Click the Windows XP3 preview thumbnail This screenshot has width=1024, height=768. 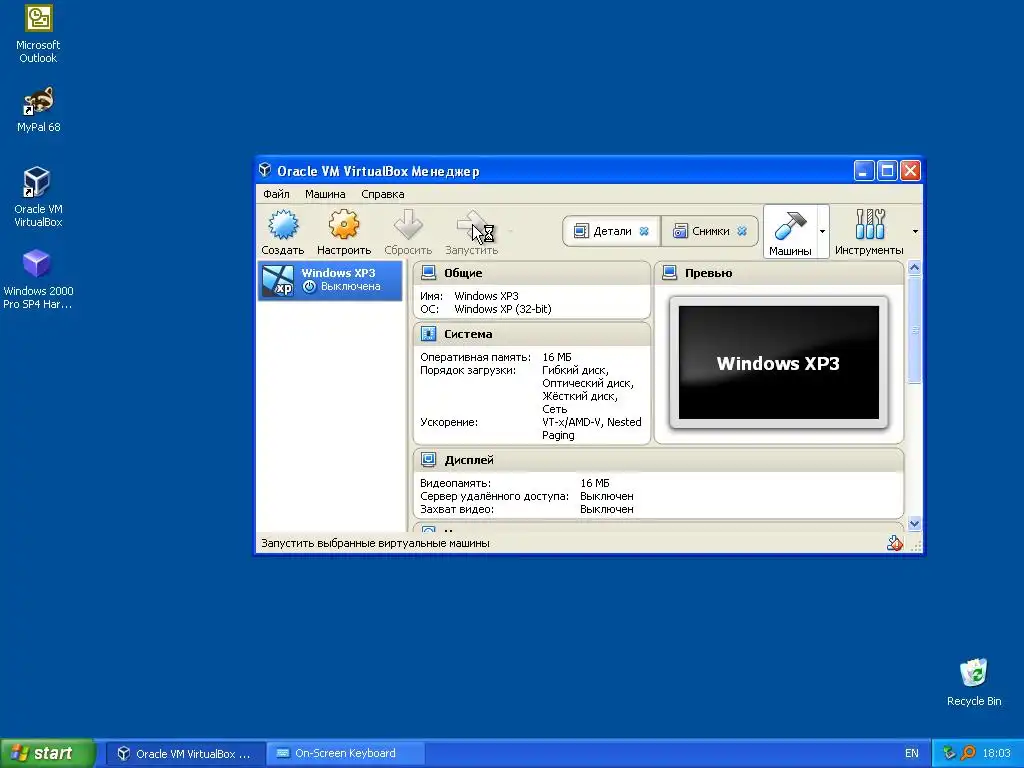(x=778, y=363)
